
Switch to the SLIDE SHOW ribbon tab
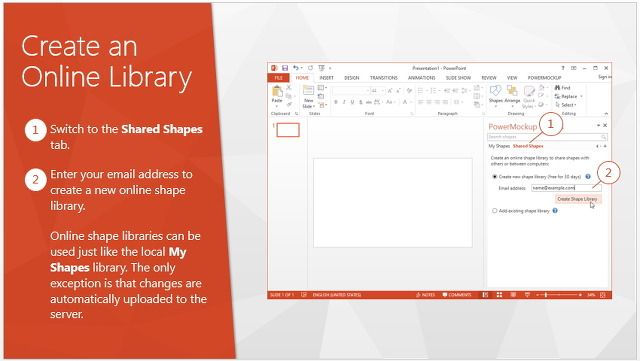tap(458, 78)
